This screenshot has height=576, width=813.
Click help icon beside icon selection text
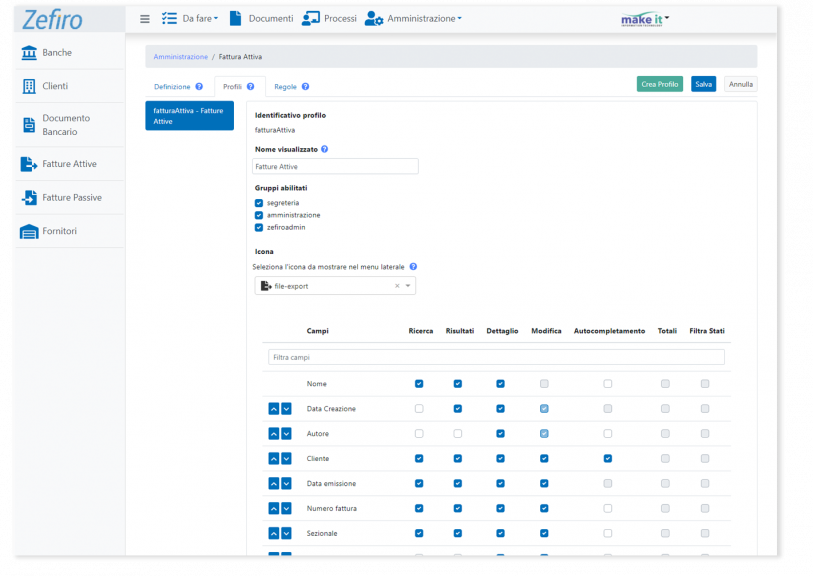[413, 266]
